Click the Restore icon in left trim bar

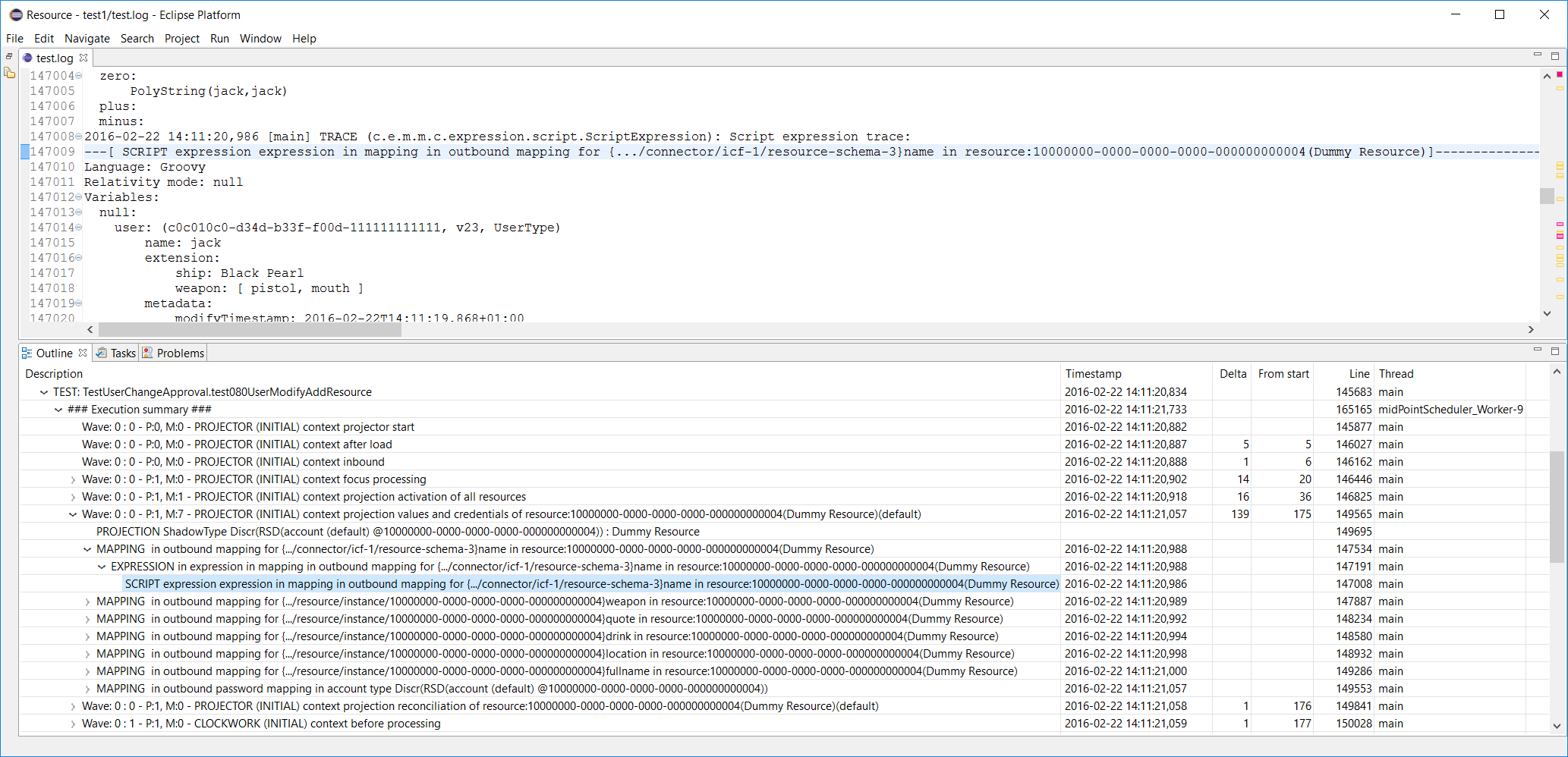click(x=9, y=57)
